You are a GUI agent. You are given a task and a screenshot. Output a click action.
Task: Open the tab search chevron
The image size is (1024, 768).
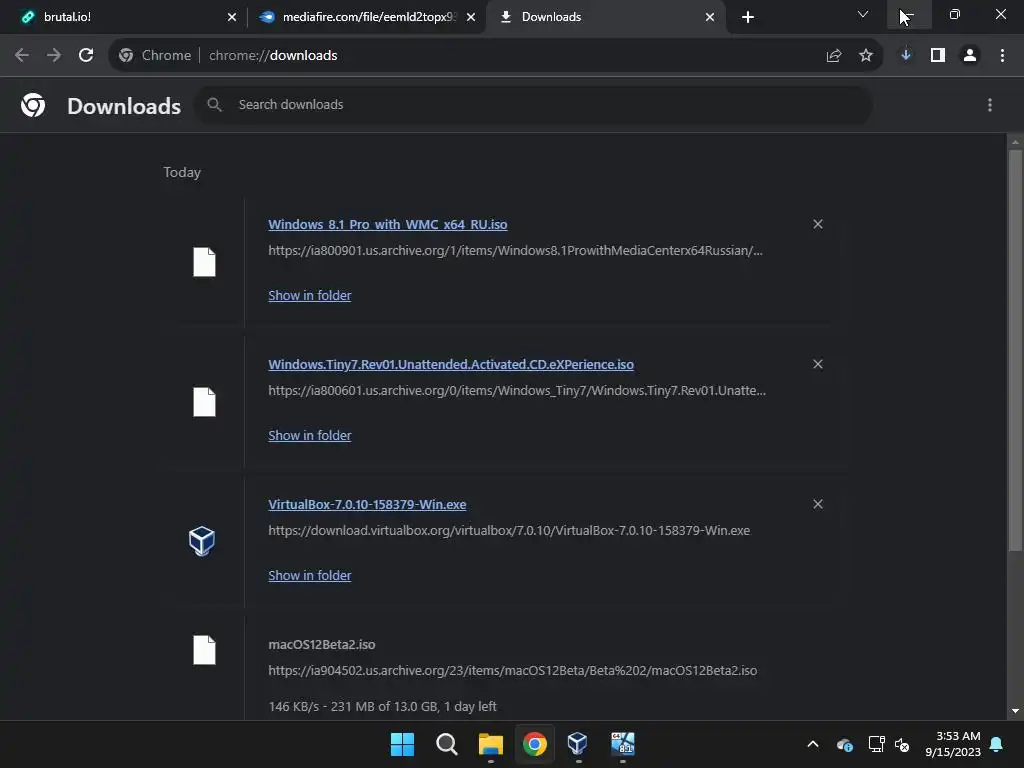tap(863, 14)
